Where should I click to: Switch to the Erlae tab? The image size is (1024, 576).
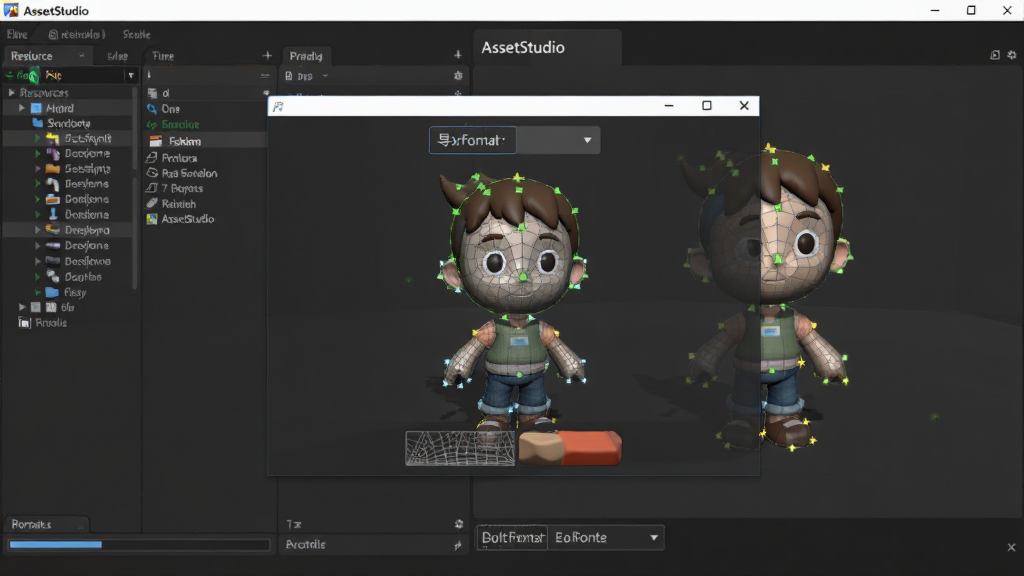118,56
